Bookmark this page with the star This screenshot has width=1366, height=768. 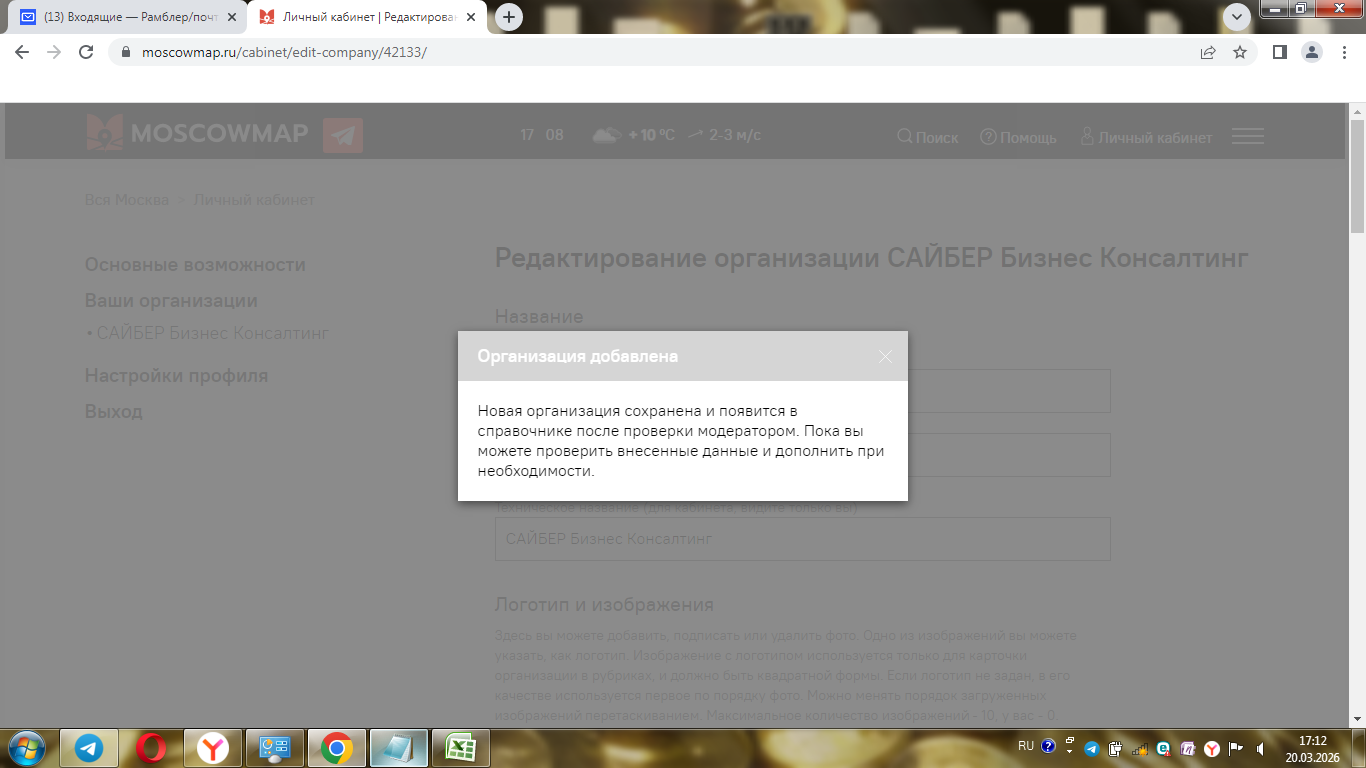coord(1240,52)
